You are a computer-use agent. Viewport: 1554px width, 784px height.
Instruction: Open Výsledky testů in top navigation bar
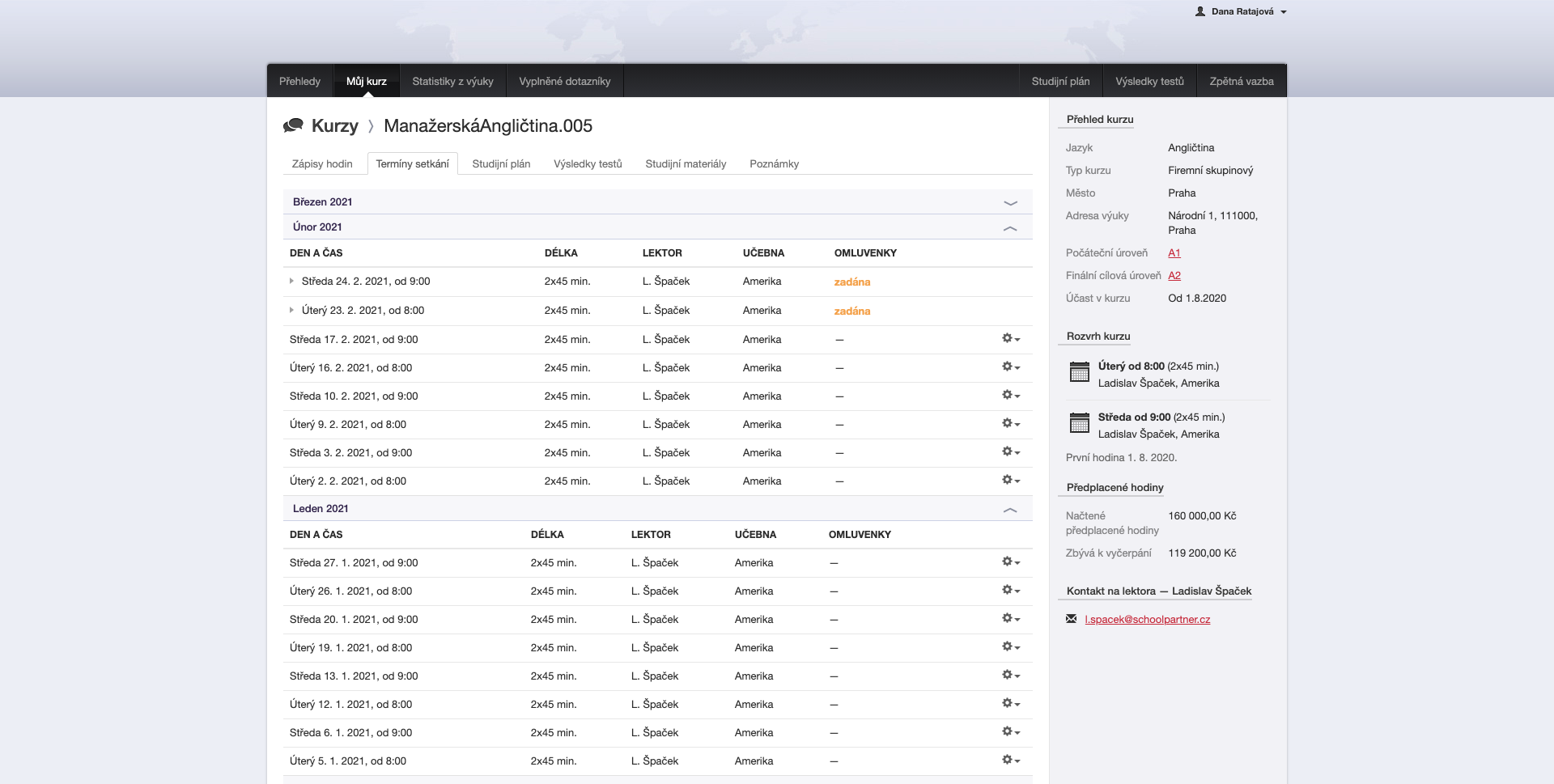[x=1149, y=81]
